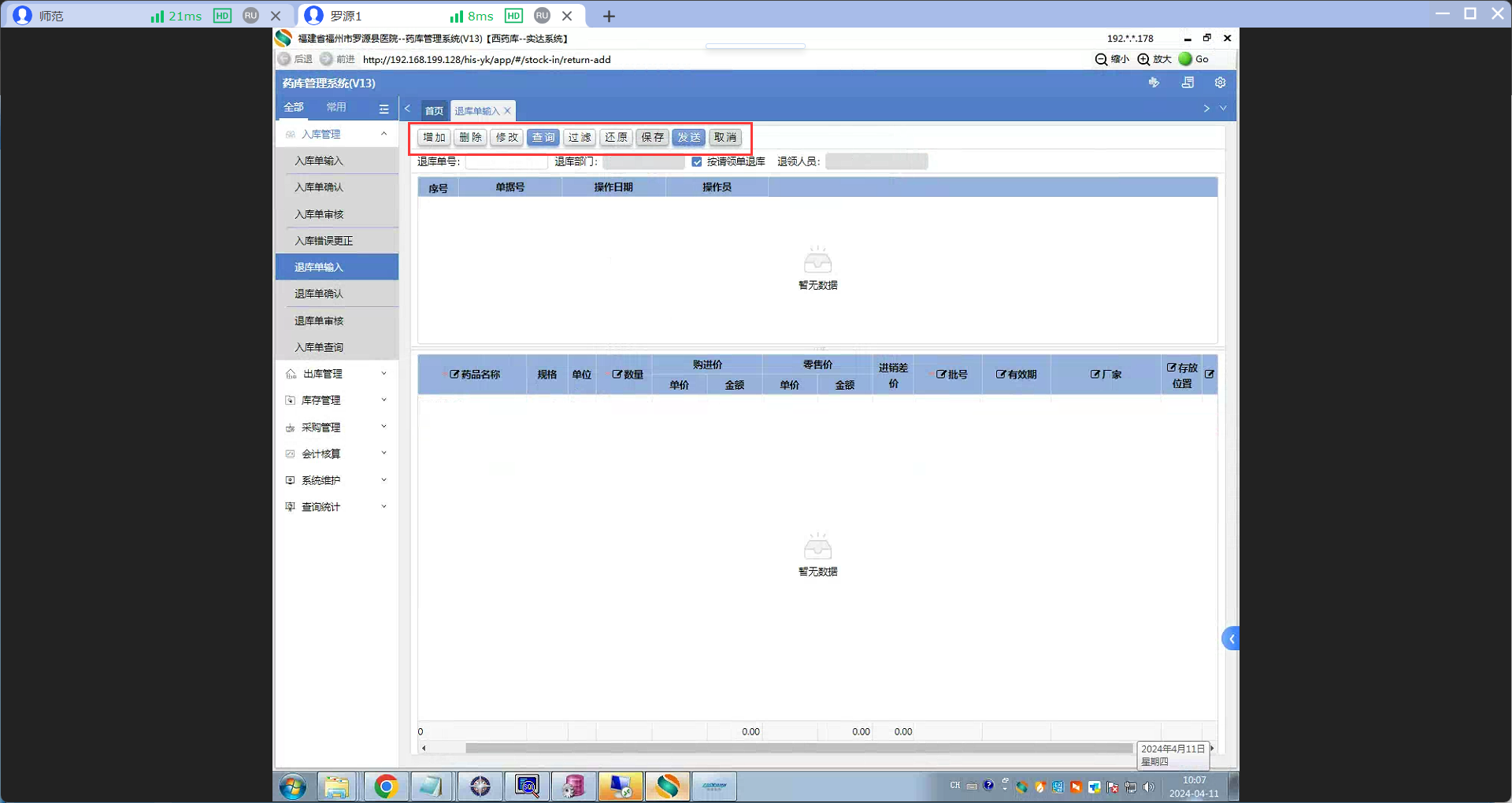Collapse the 入库管理 menu group

(x=384, y=135)
